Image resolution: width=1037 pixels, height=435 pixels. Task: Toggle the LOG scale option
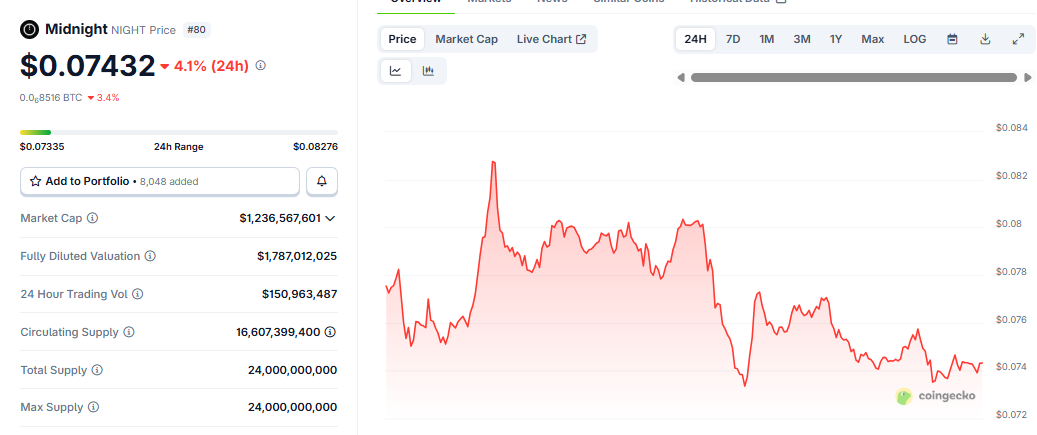tap(915, 39)
